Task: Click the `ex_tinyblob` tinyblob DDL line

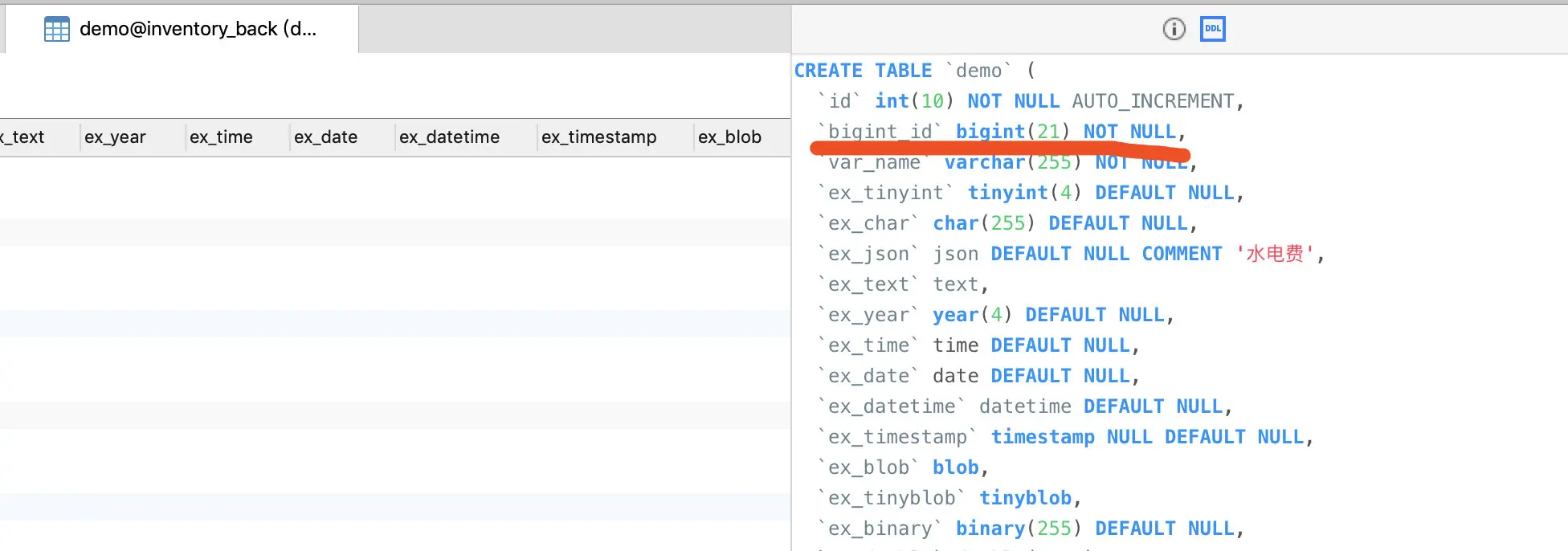Action: coord(949,498)
